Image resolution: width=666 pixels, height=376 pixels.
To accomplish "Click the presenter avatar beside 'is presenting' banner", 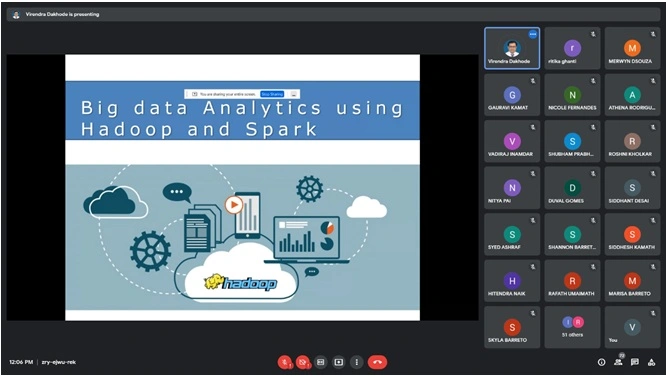I will tap(16, 14).
